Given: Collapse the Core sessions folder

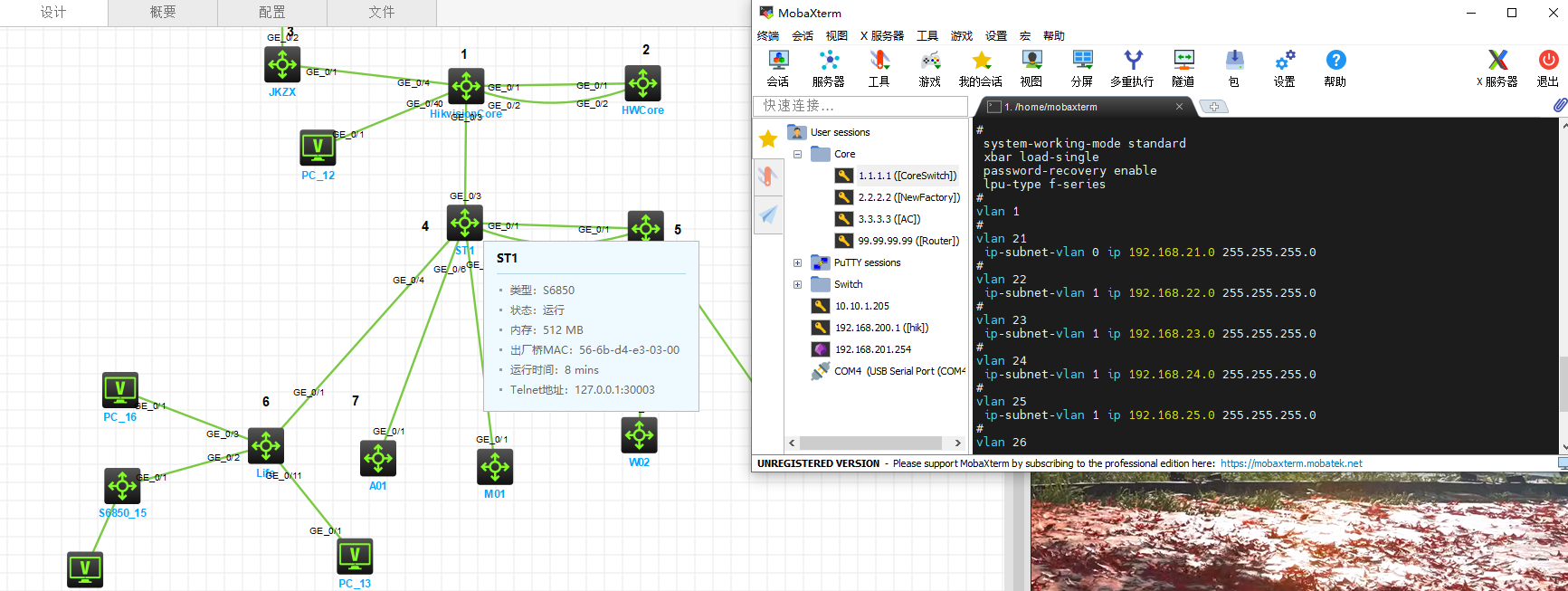Looking at the screenshot, I should 797,154.
